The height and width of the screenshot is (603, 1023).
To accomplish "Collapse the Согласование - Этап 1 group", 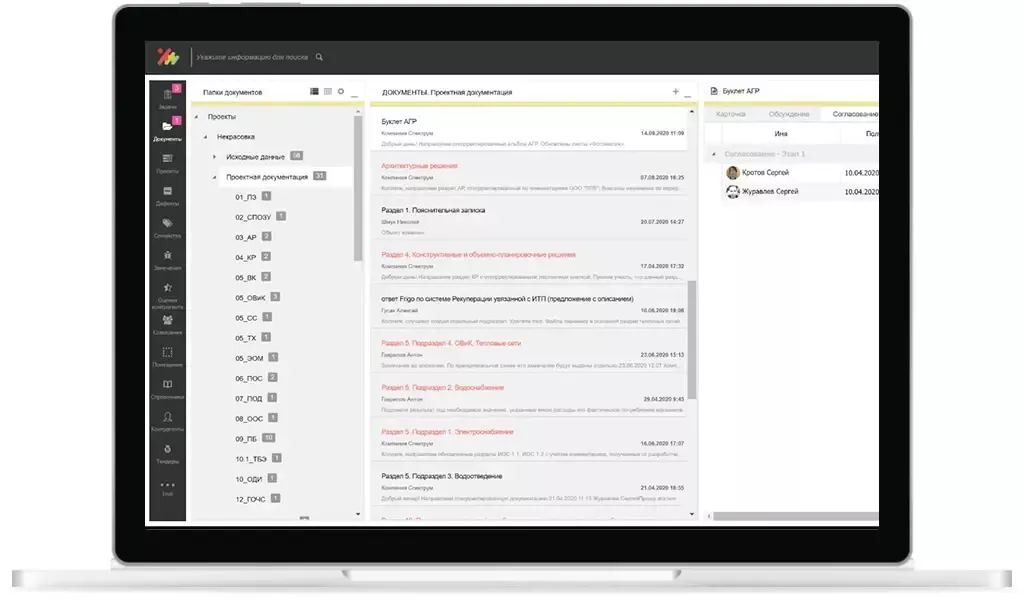I will [x=713, y=154].
